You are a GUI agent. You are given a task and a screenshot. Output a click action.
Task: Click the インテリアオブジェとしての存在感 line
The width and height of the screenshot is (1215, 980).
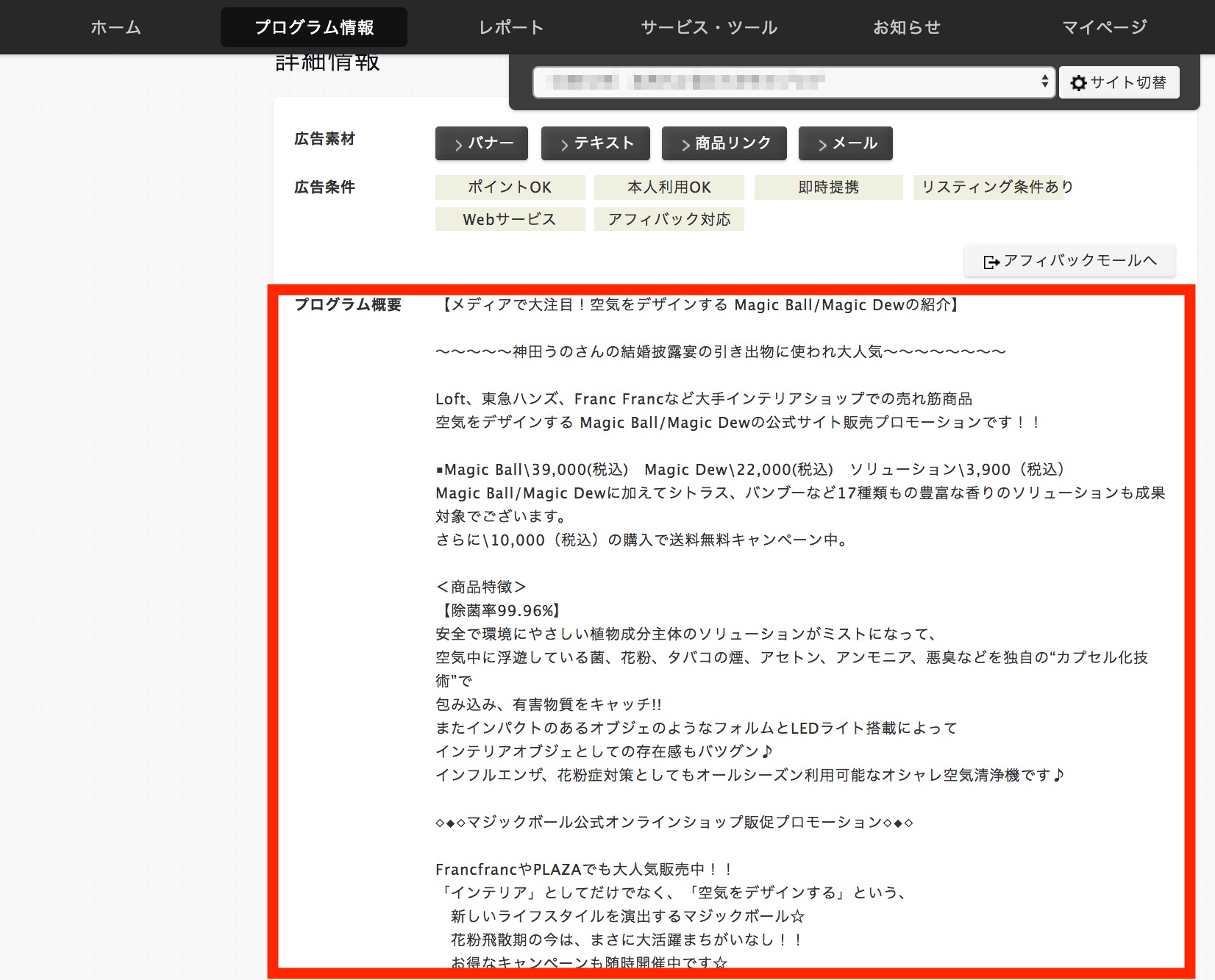point(605,752)
